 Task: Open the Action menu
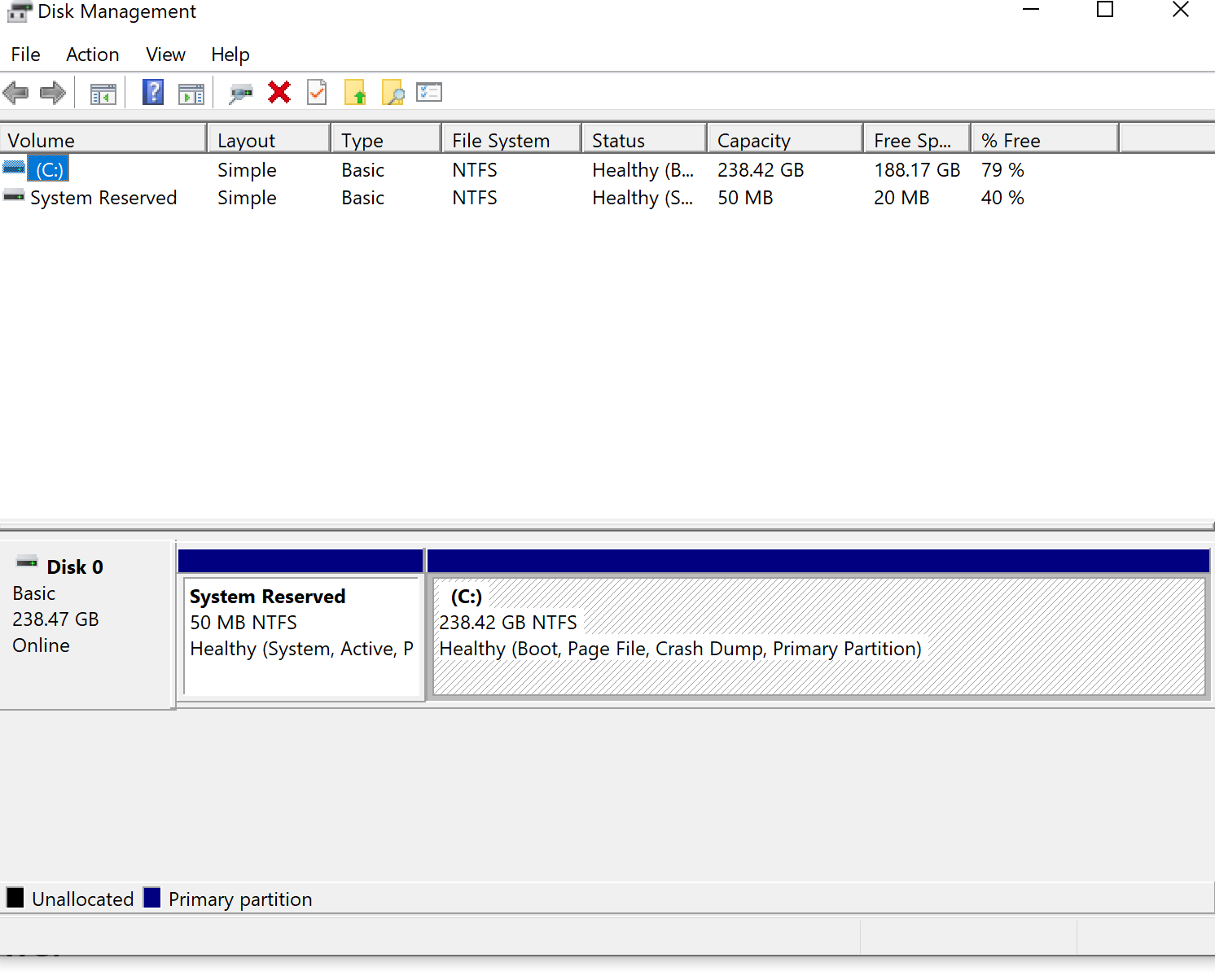coord(93,55)
